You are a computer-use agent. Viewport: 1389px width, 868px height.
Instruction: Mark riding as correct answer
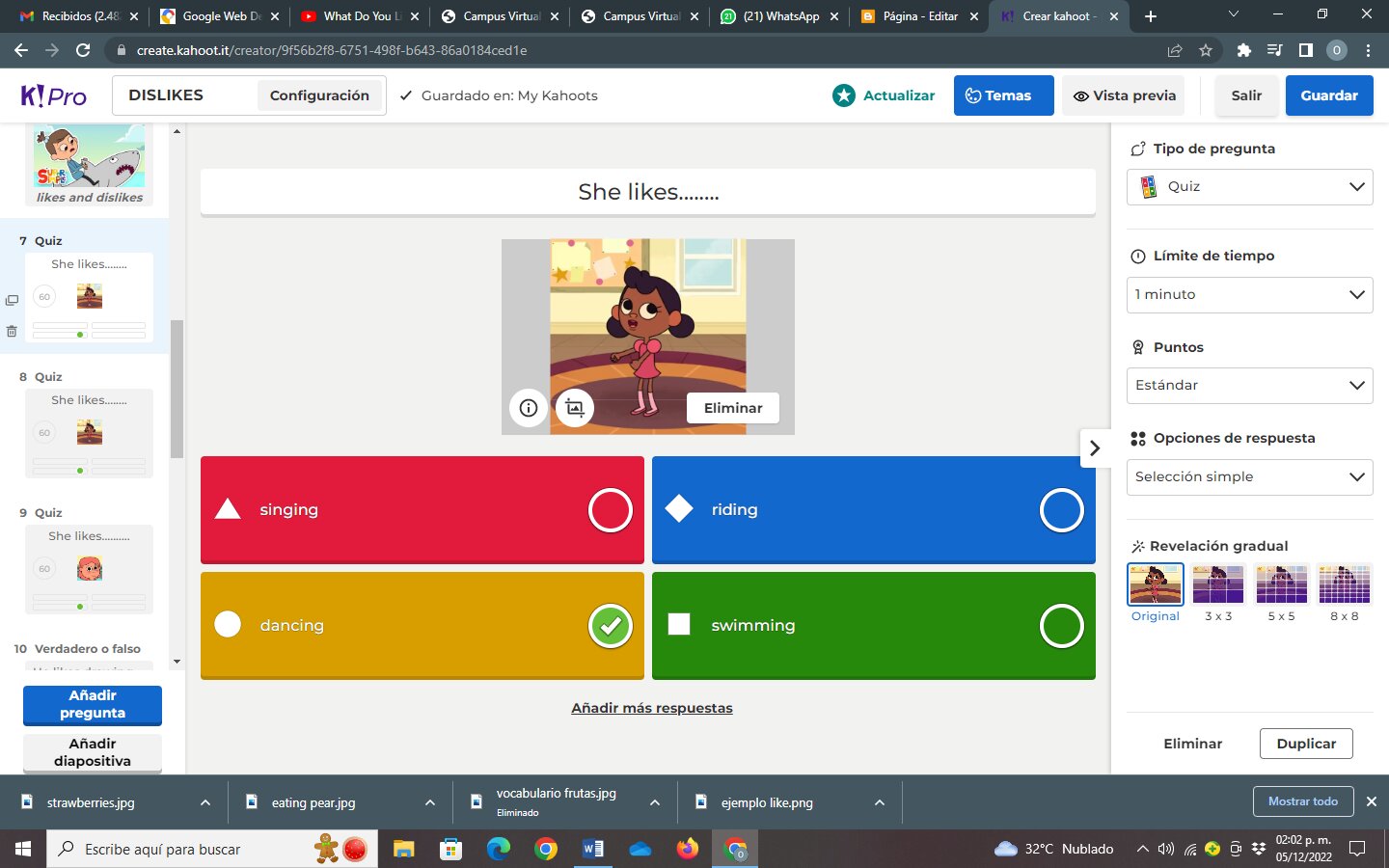point(1062,510)
